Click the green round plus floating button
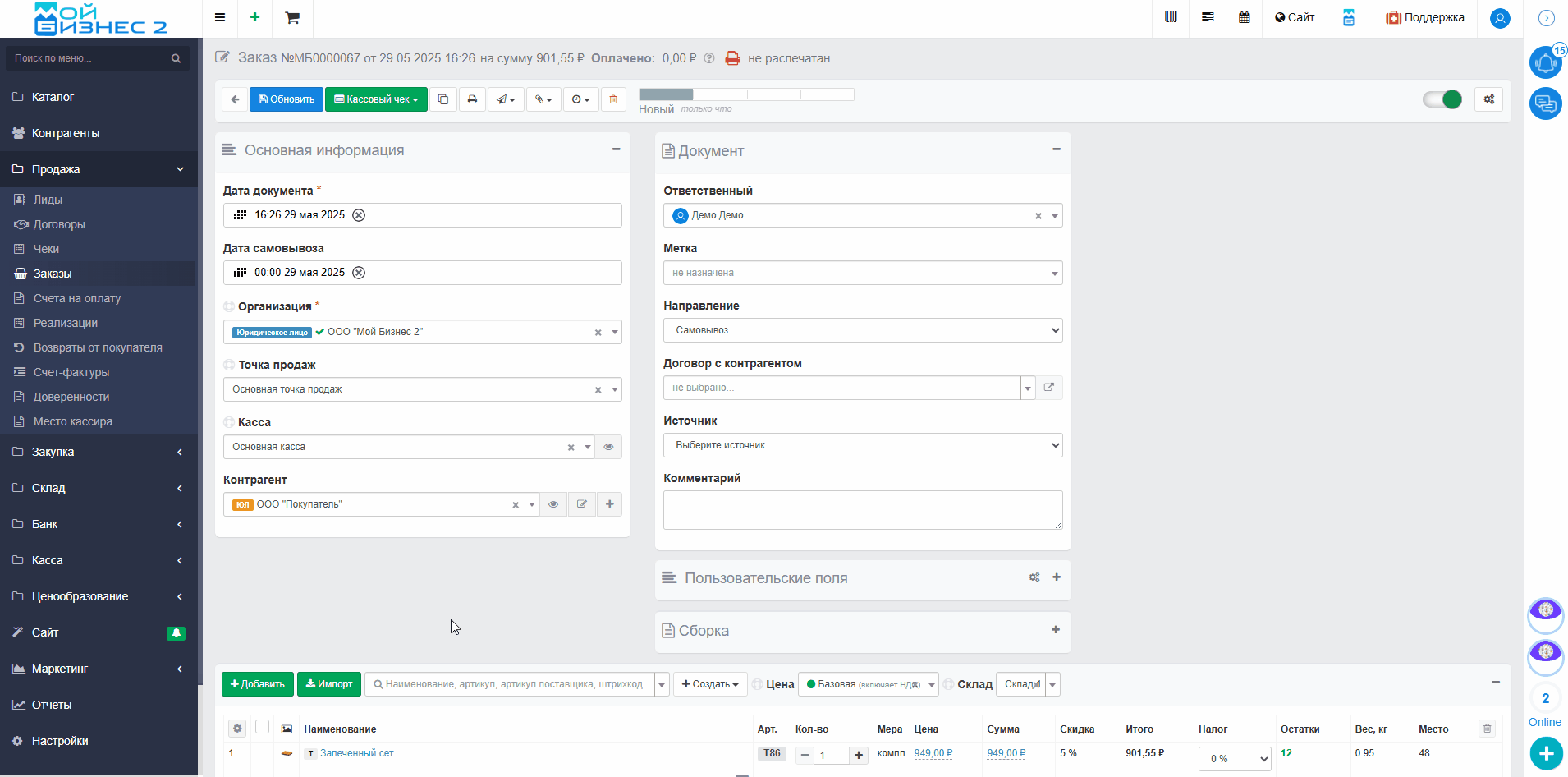 pos(1546,753)
